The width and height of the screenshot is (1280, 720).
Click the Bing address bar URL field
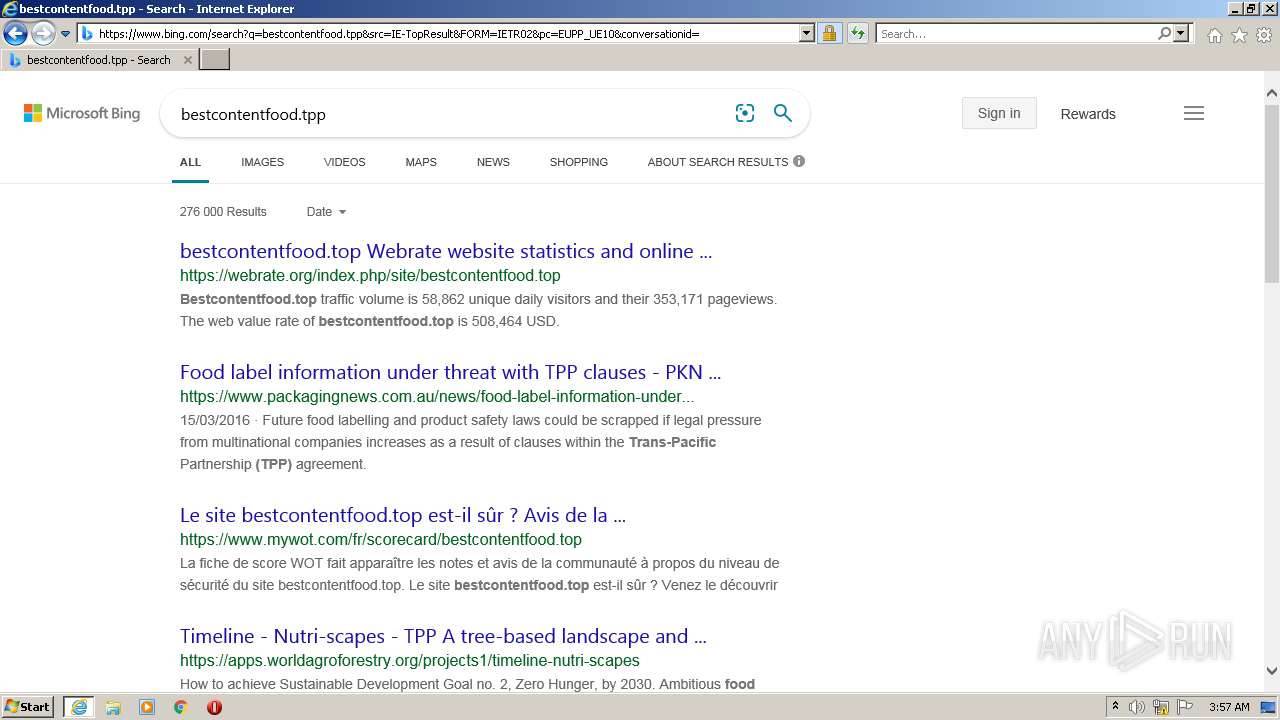(x=438, y=33)
